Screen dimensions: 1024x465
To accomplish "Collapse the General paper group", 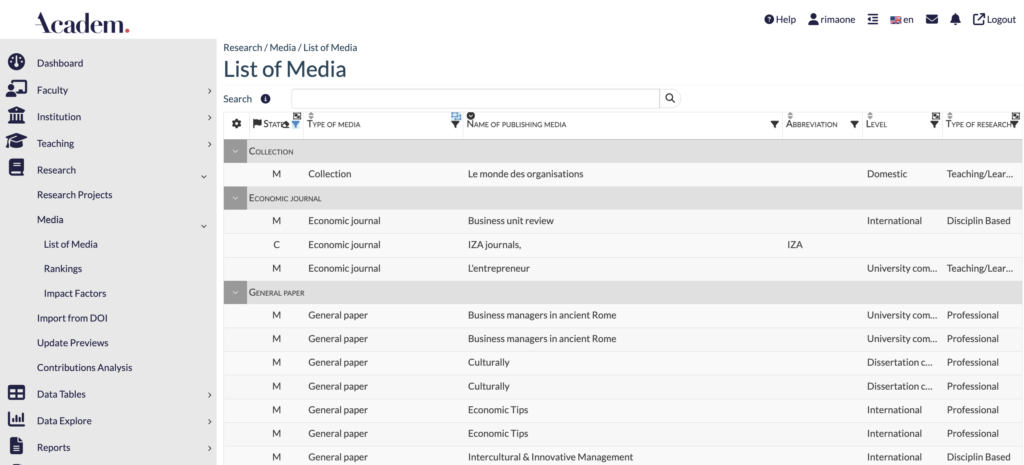I will (236, 293).
